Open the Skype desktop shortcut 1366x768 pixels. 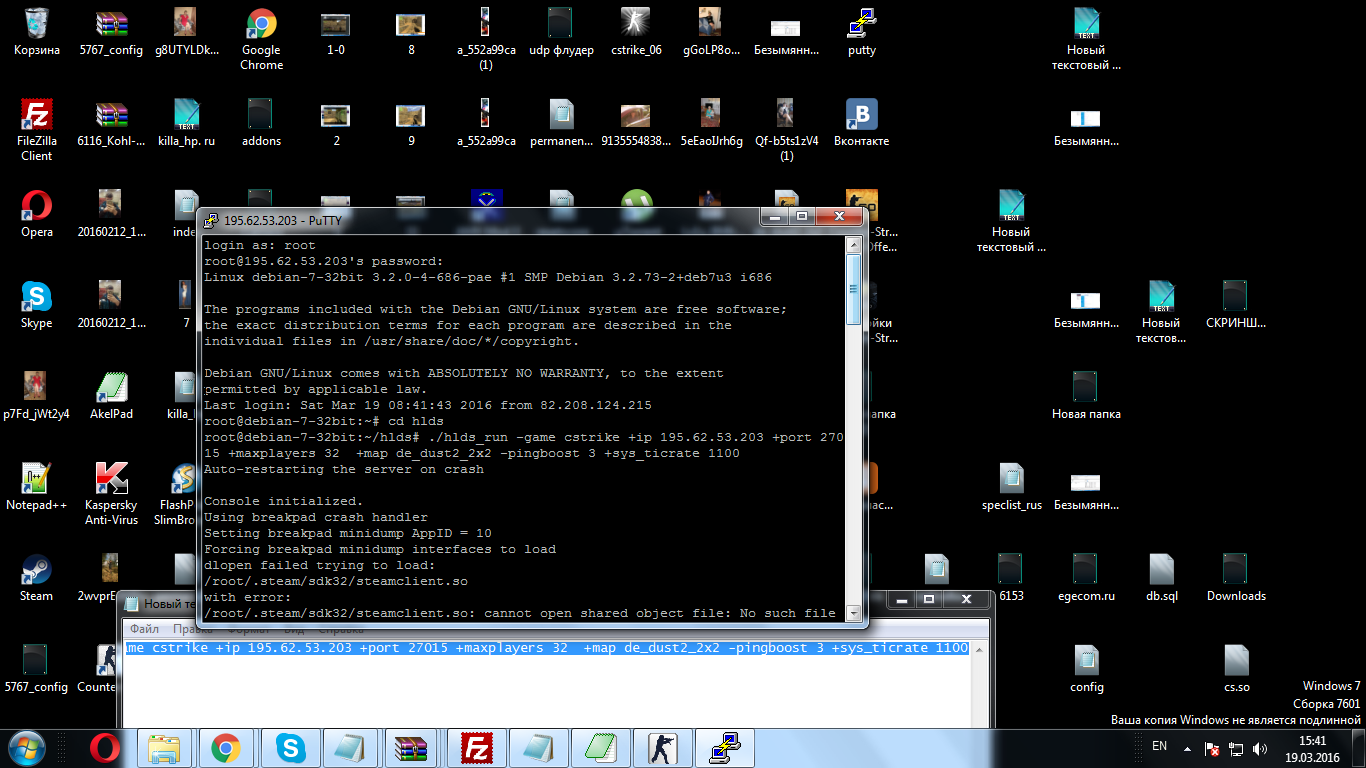click(x=37, y=305)
